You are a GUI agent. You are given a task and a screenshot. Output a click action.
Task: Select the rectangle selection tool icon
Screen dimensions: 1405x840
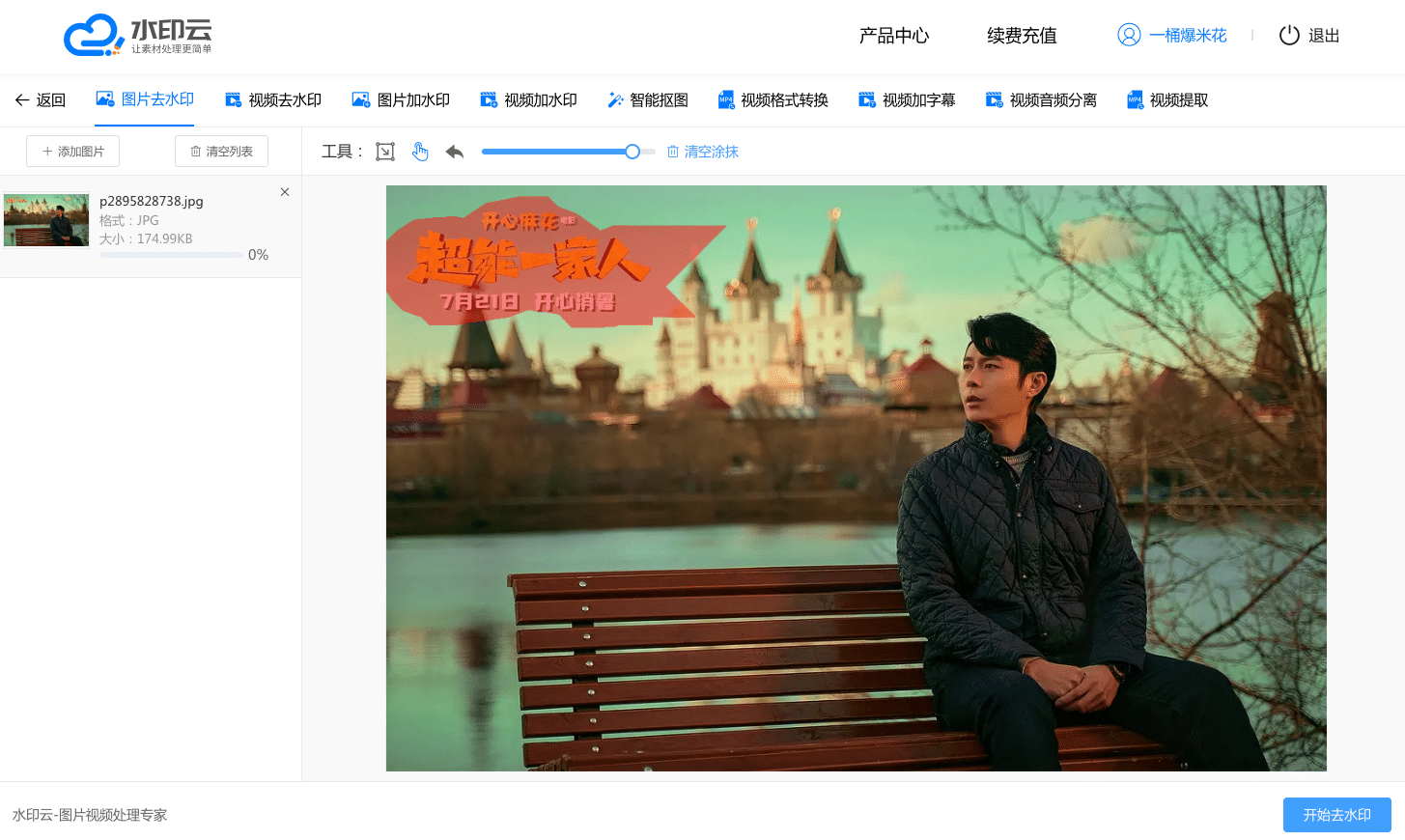tap(385, 152)
